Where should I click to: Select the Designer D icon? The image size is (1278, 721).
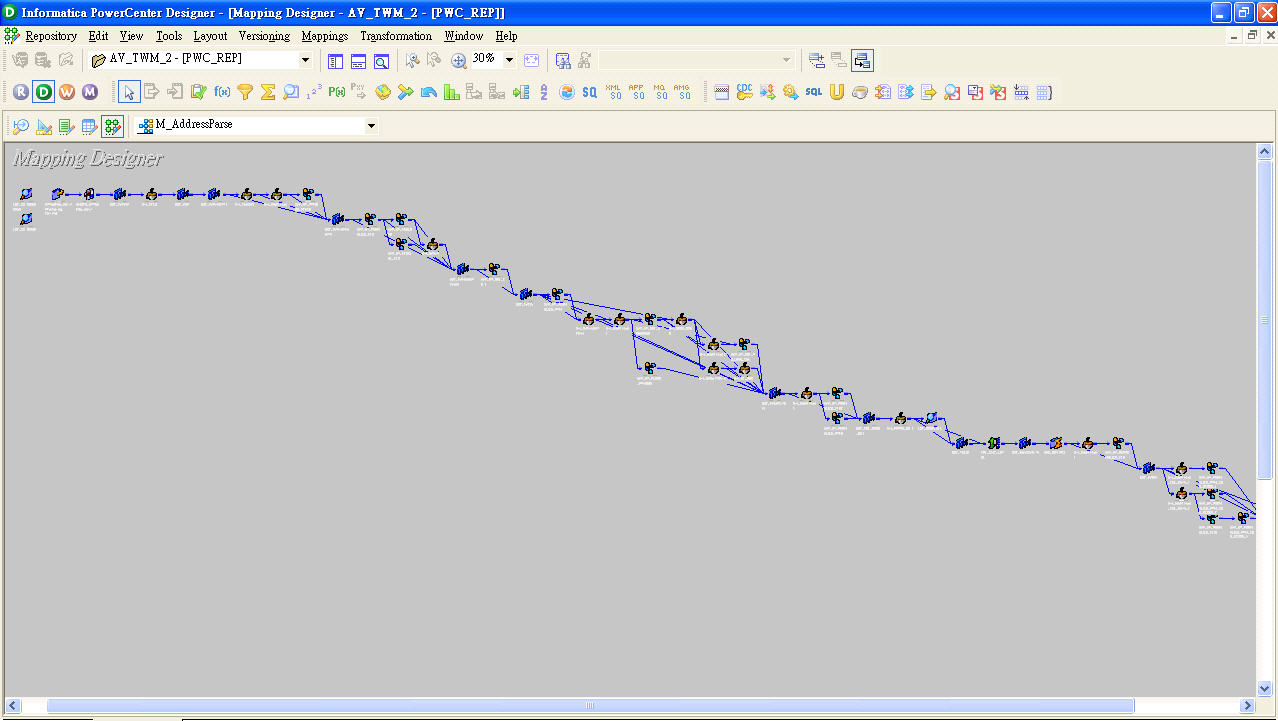[x=44, y=92]
